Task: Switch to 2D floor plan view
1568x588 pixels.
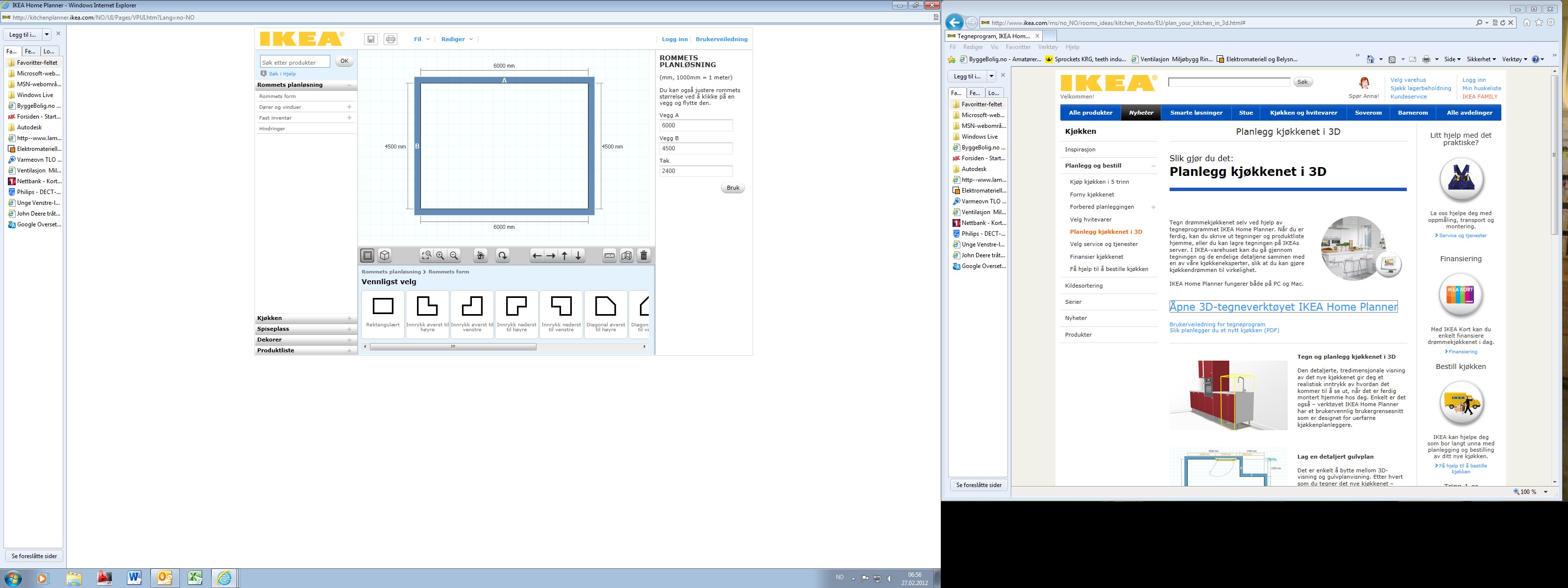Action: 367,256
